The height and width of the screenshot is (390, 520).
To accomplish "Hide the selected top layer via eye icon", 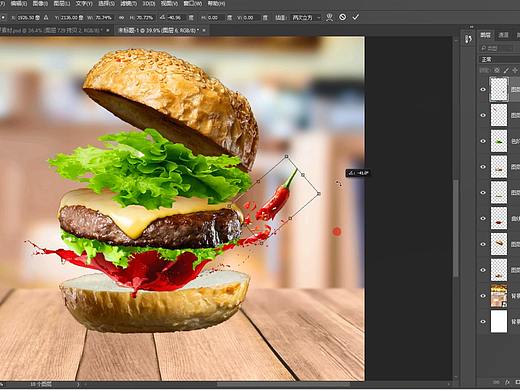I will [483, 89].
